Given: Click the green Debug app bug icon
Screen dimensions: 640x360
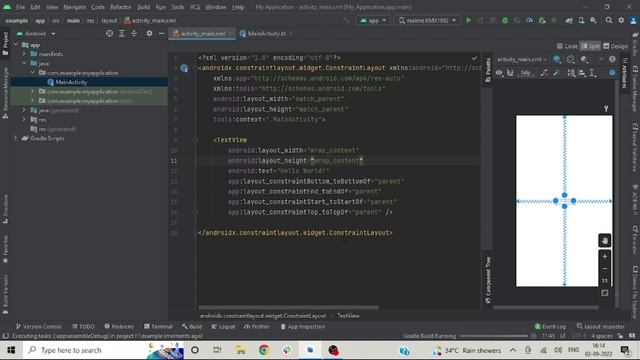Looking at the screenshot, I should [x=505, y=20].
